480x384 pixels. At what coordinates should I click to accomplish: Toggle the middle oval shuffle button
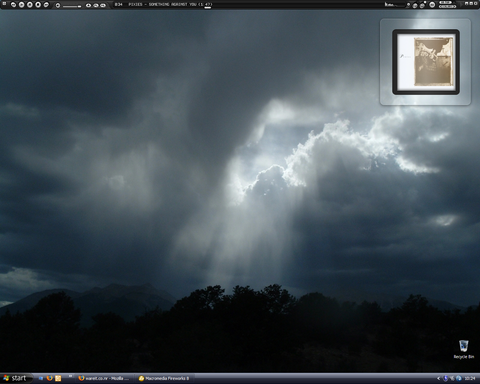[96, 5]
